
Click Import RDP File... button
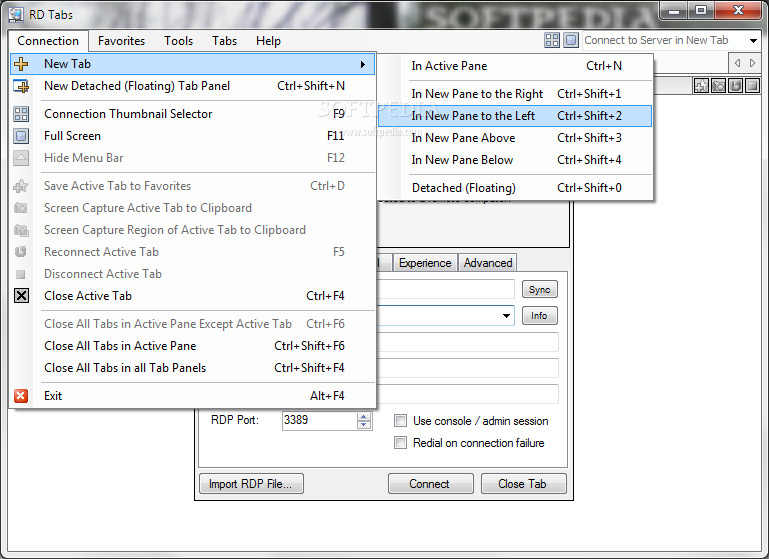pyautogui.click(x=251, y=483)
